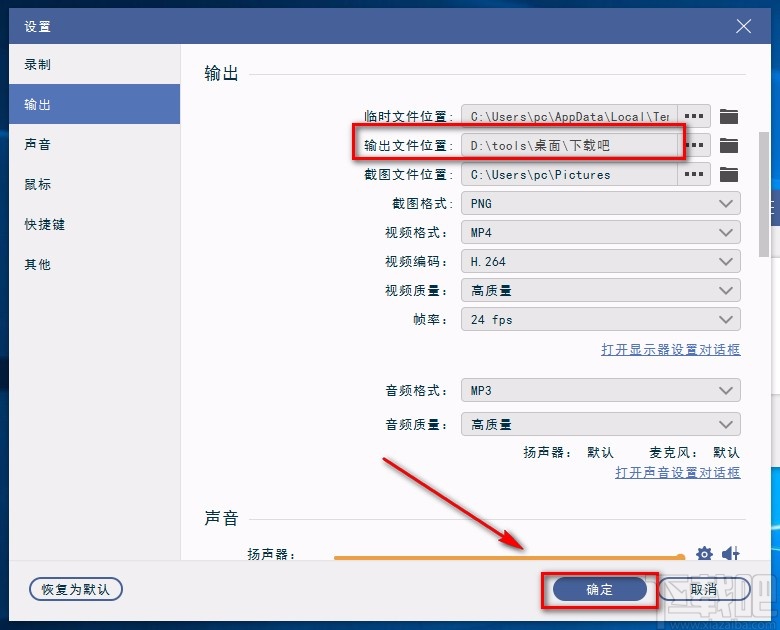
Task: Browse for the temp file location with its ellipsis button
Action: 693,116
